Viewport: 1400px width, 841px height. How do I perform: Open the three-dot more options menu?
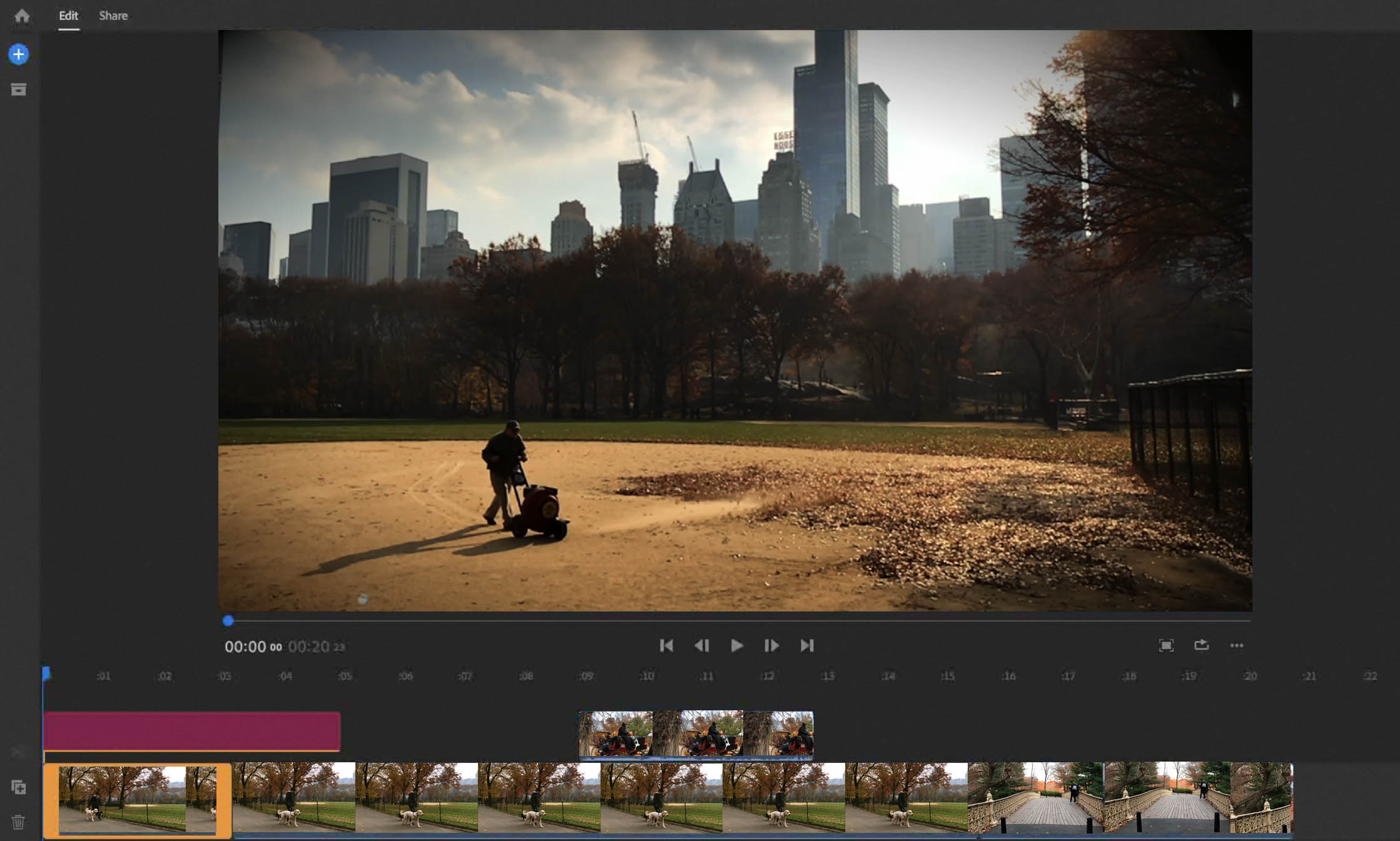[x=1237, y=645]
